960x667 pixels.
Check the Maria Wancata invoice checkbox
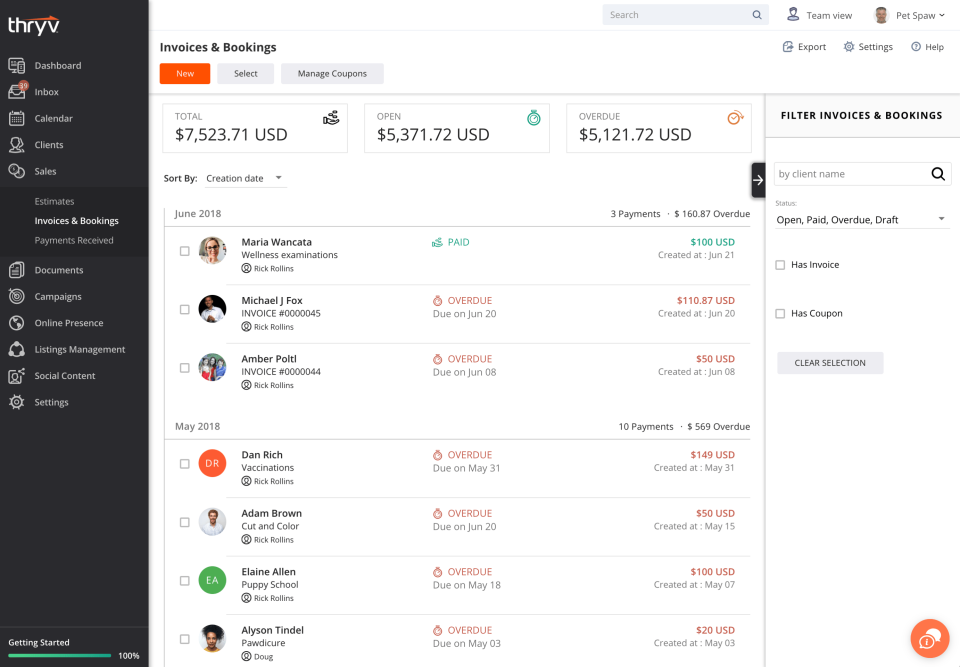click(184, 251)
